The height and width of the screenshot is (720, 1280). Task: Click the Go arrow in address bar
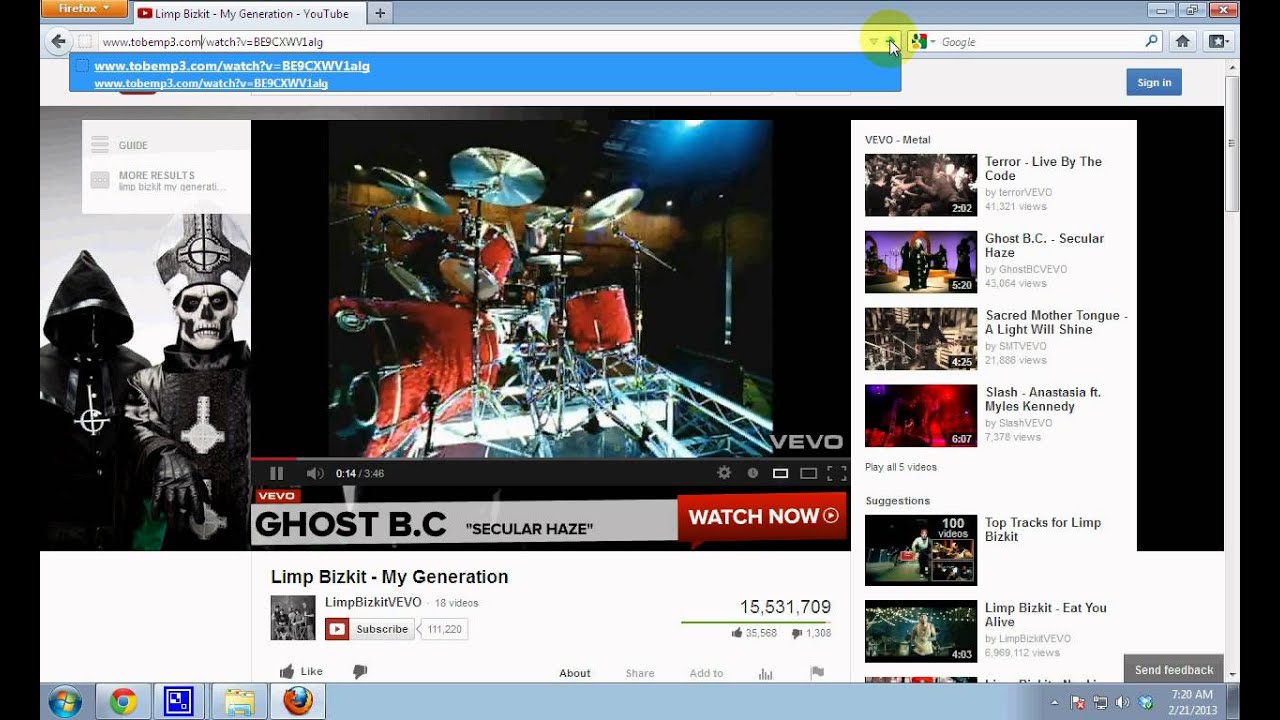point(890,42)
